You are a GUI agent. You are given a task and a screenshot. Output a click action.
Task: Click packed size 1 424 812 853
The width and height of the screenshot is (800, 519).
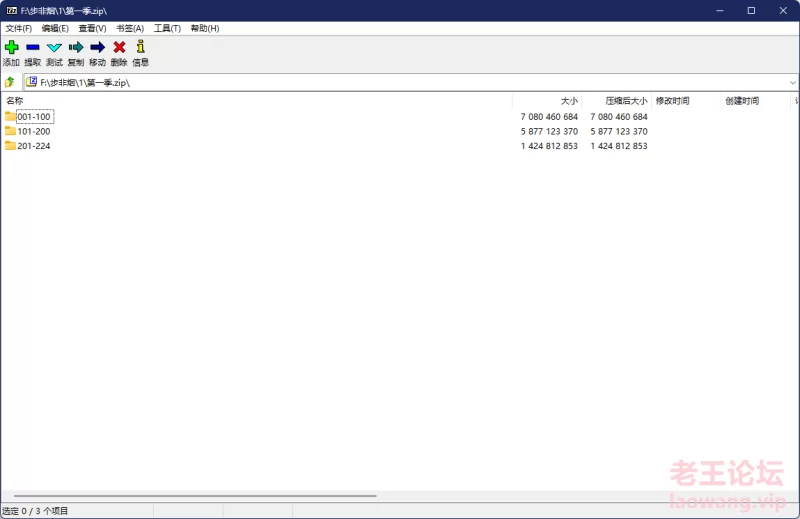(x=618, y=145)
